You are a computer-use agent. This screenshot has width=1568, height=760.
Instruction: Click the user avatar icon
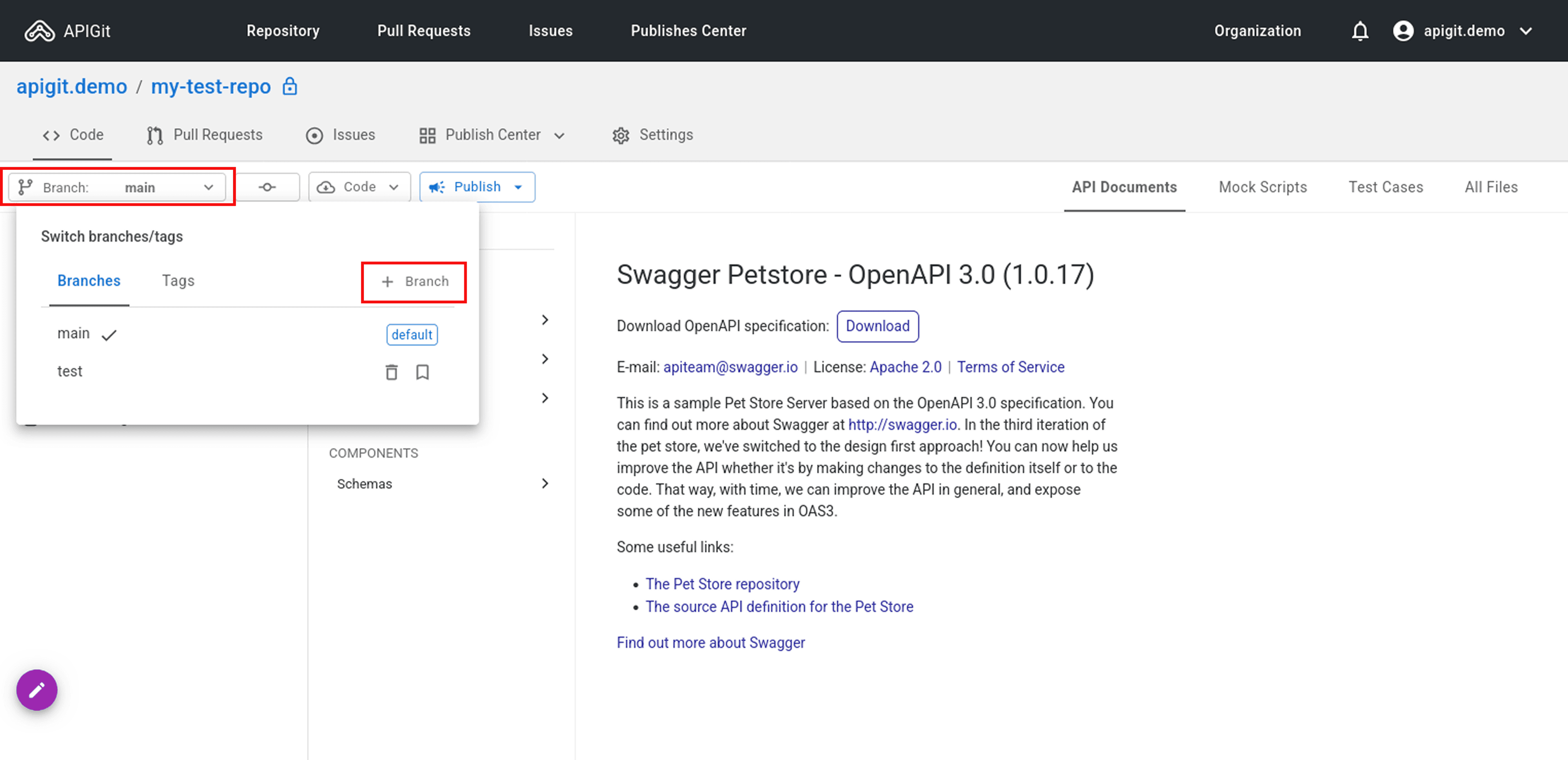(x=1403, y=31)
